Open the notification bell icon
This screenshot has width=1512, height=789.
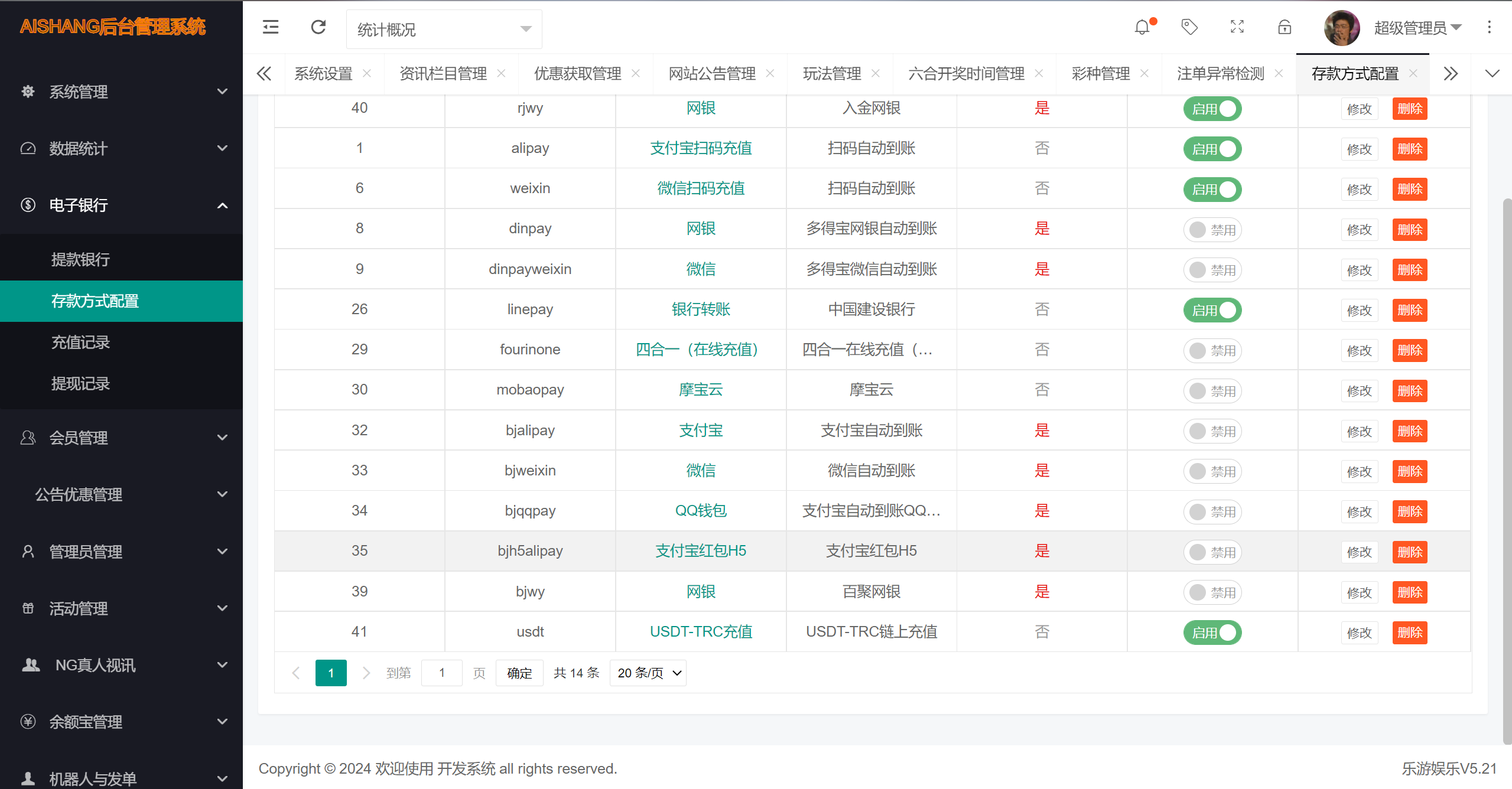click(1142, 27)
